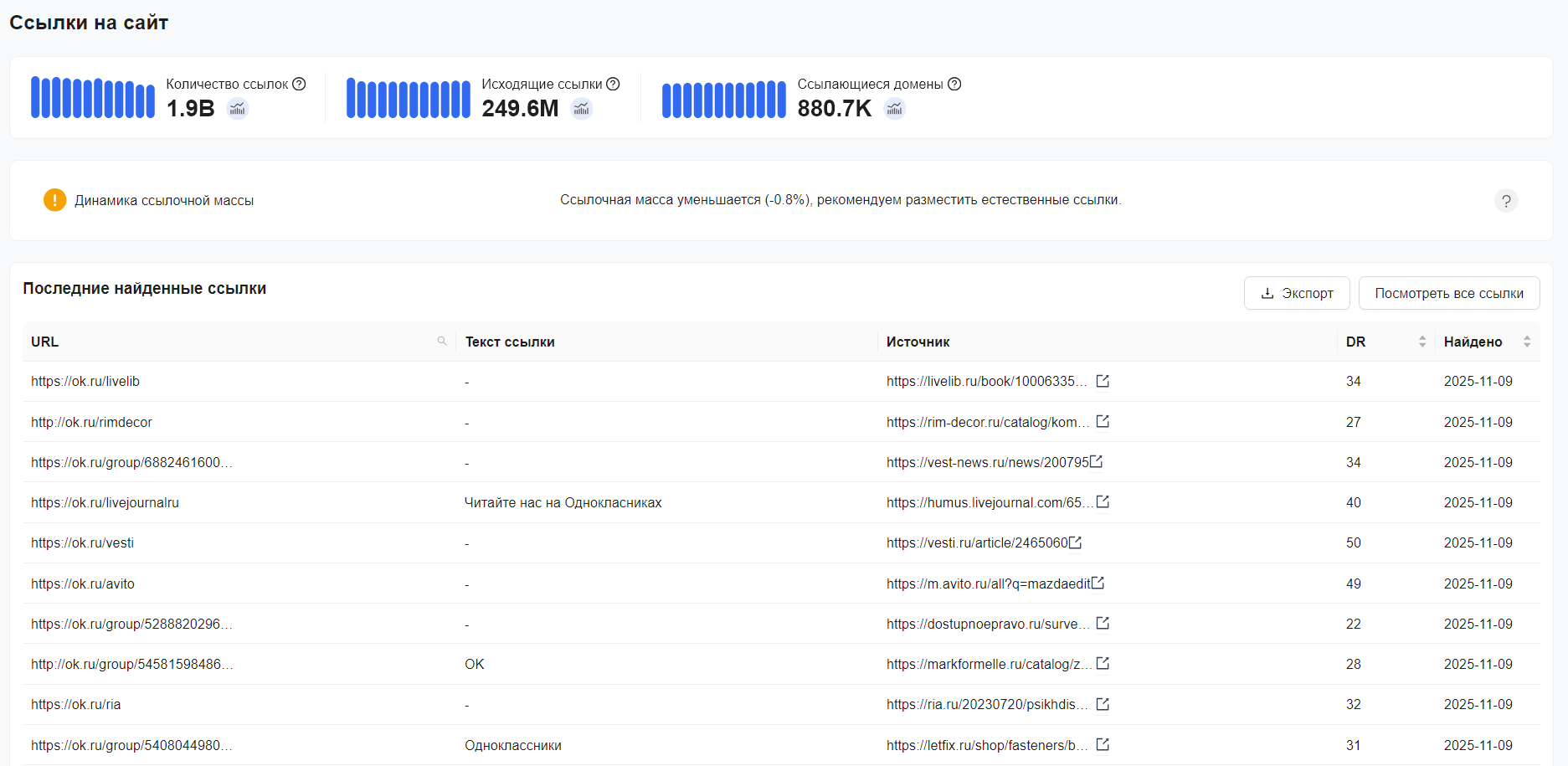
Task: Click help icon next to Количество ссылок
Action: click(x=299, y=84)
